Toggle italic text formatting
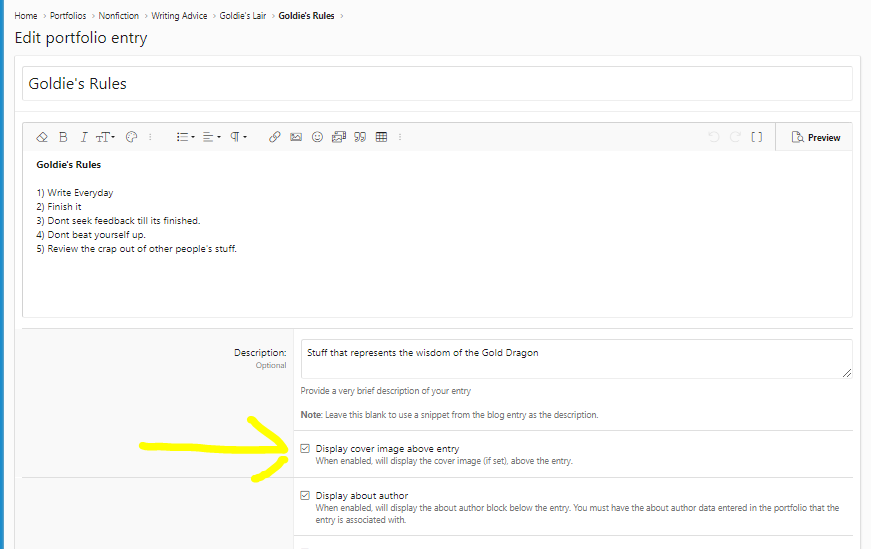This screenshot has width=871, height=549. point(84,137)
